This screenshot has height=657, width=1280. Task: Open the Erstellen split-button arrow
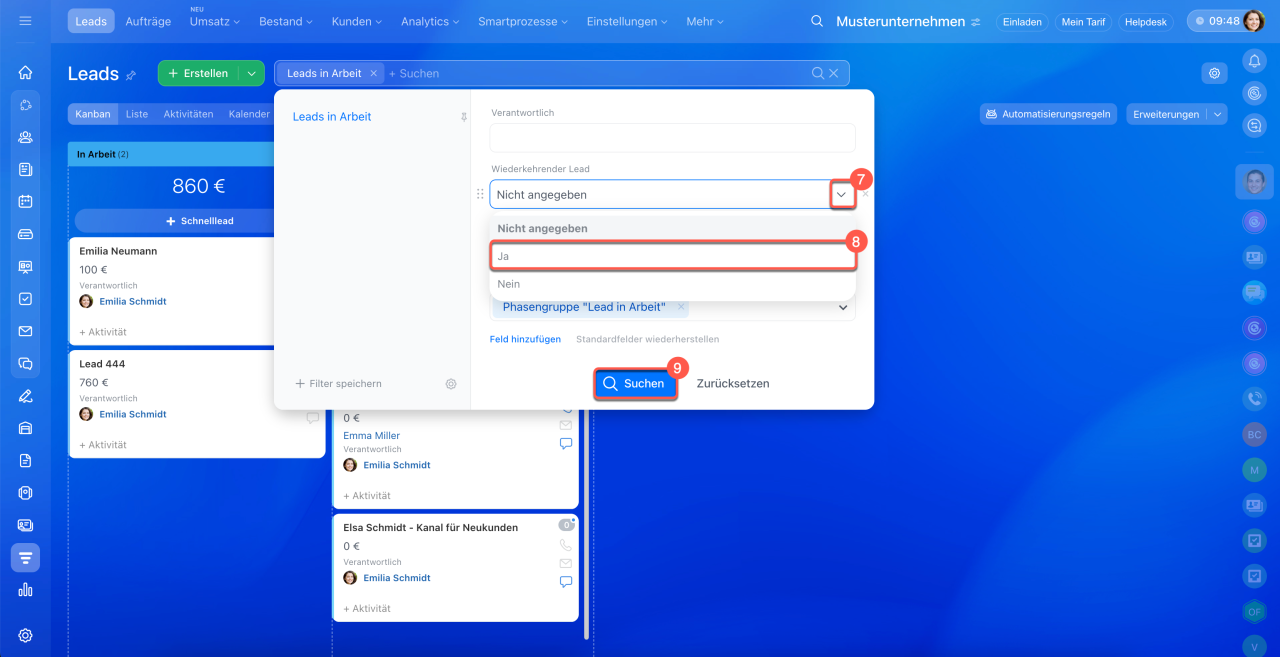(251, 73)
